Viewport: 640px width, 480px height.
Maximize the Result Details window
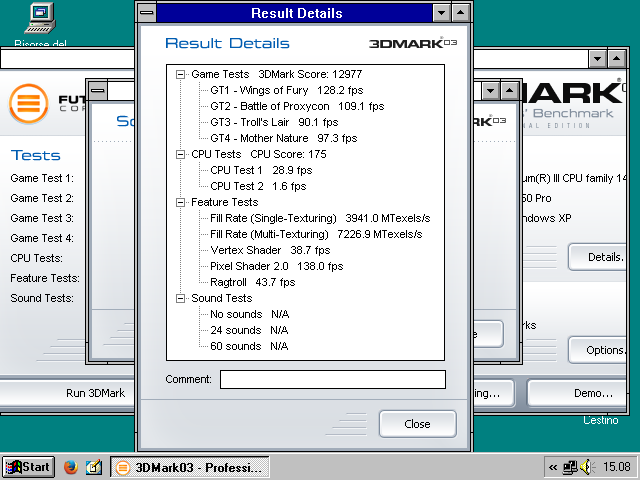click(461, 13)
